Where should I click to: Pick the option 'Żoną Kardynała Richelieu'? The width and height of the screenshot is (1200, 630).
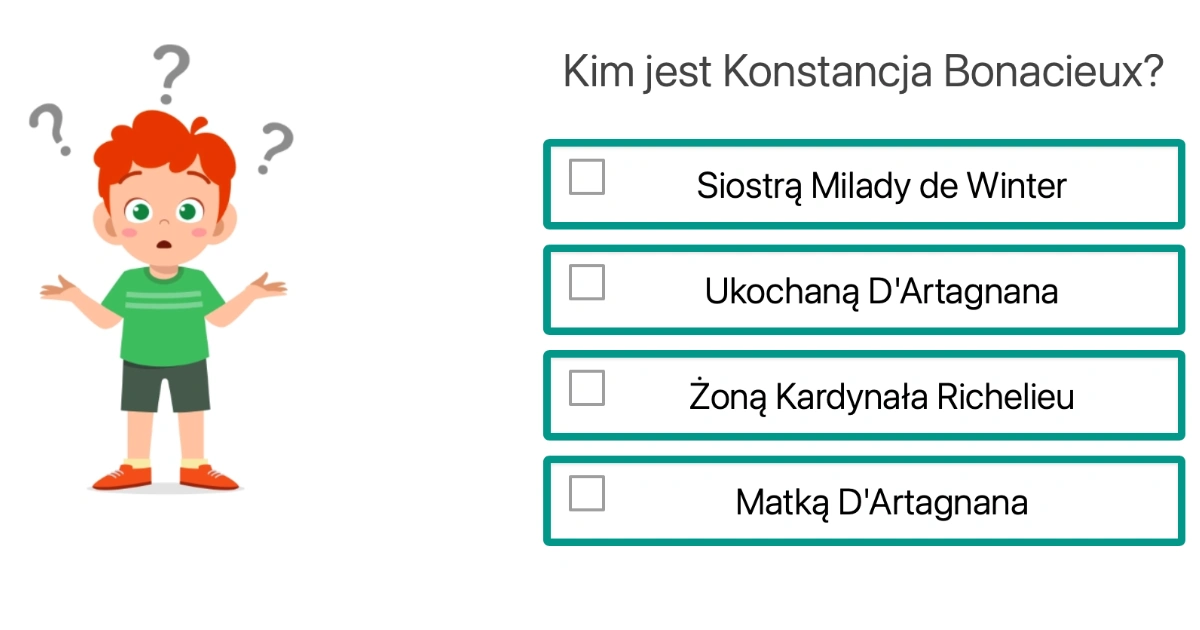tap(865, 396)
